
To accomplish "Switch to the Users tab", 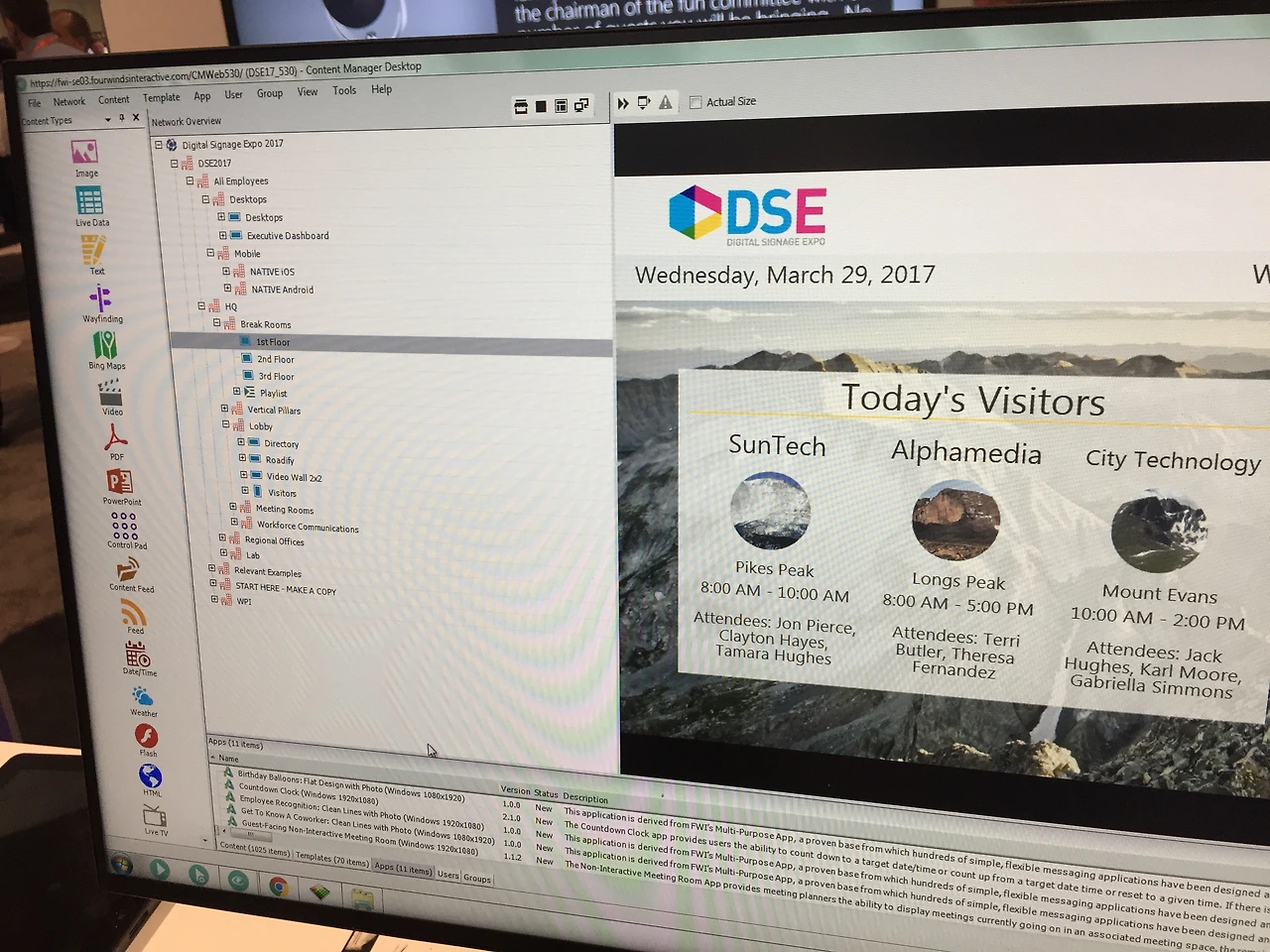I will pos(448,875).
